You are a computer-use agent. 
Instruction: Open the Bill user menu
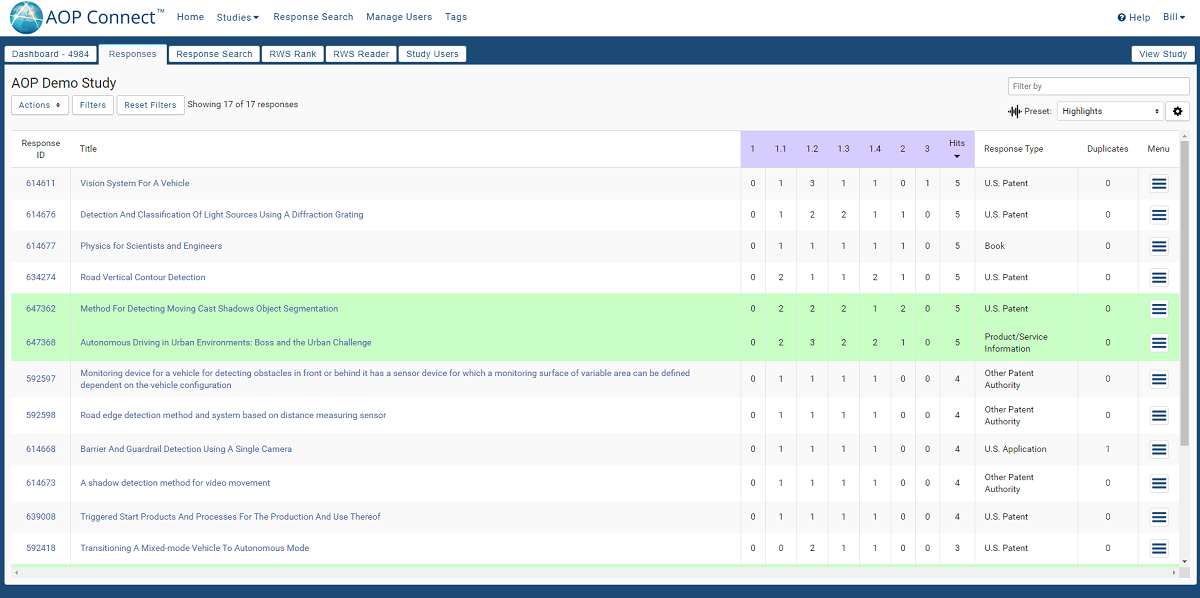(1174, 17)
